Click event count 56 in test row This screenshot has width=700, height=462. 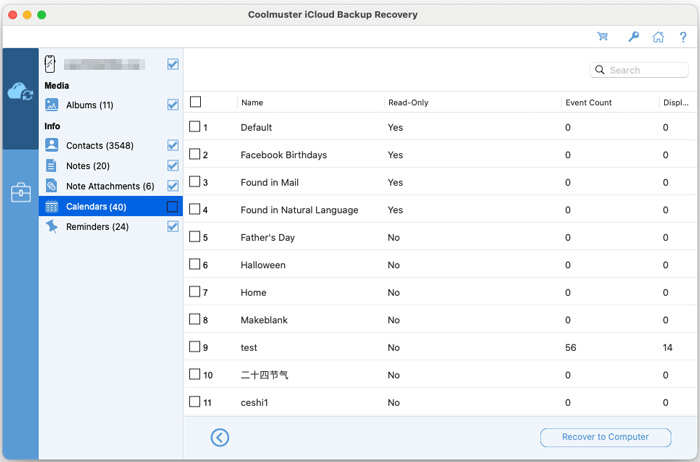tap(571, 347)
